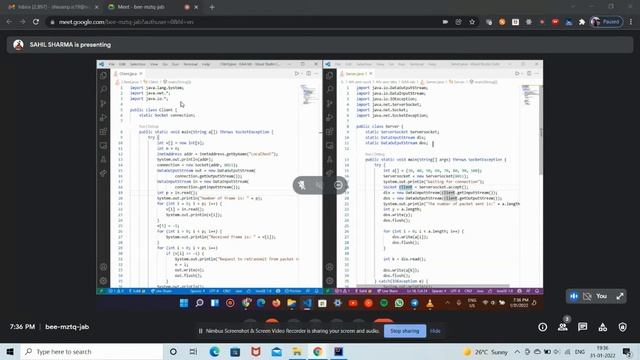Open Manage gear in the Server.java VS Code window
The image size is (640, 360).
tap(330, 281)
